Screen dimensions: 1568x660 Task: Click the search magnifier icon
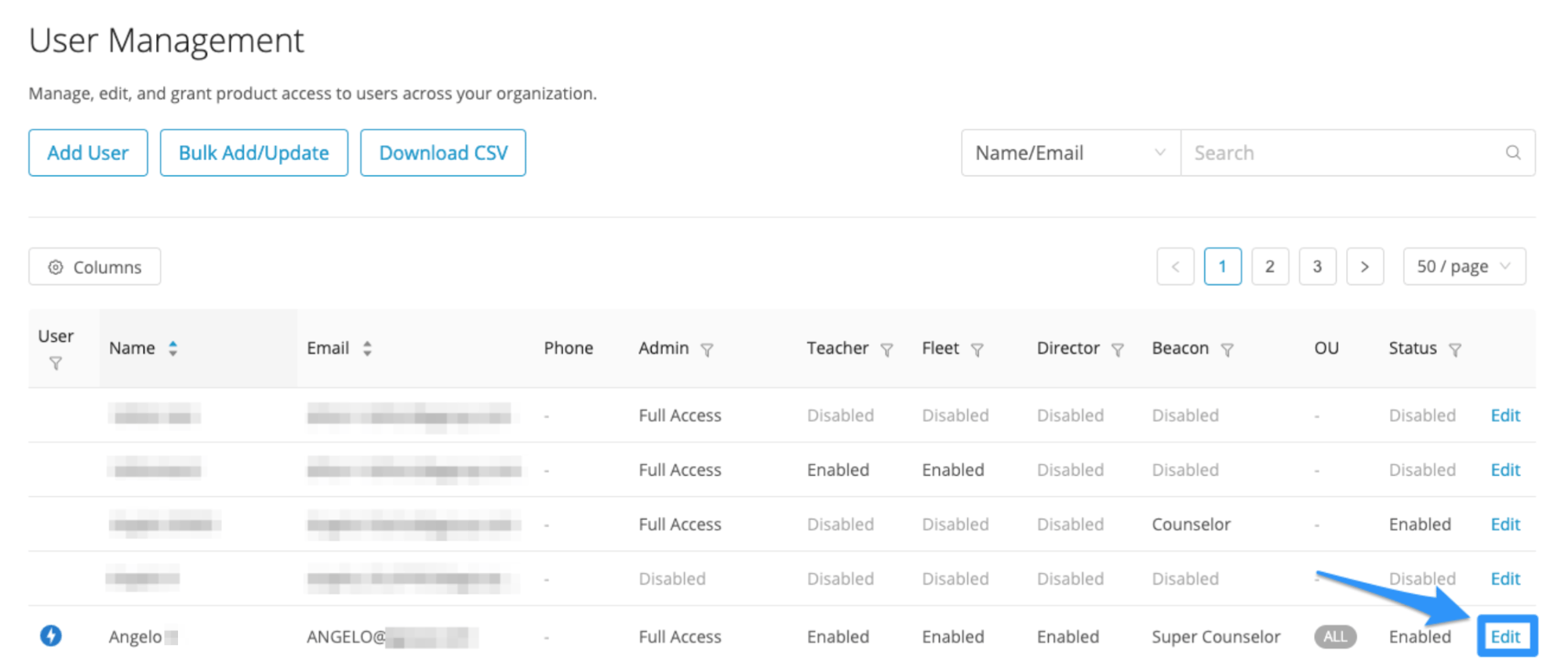[1512, 153]
